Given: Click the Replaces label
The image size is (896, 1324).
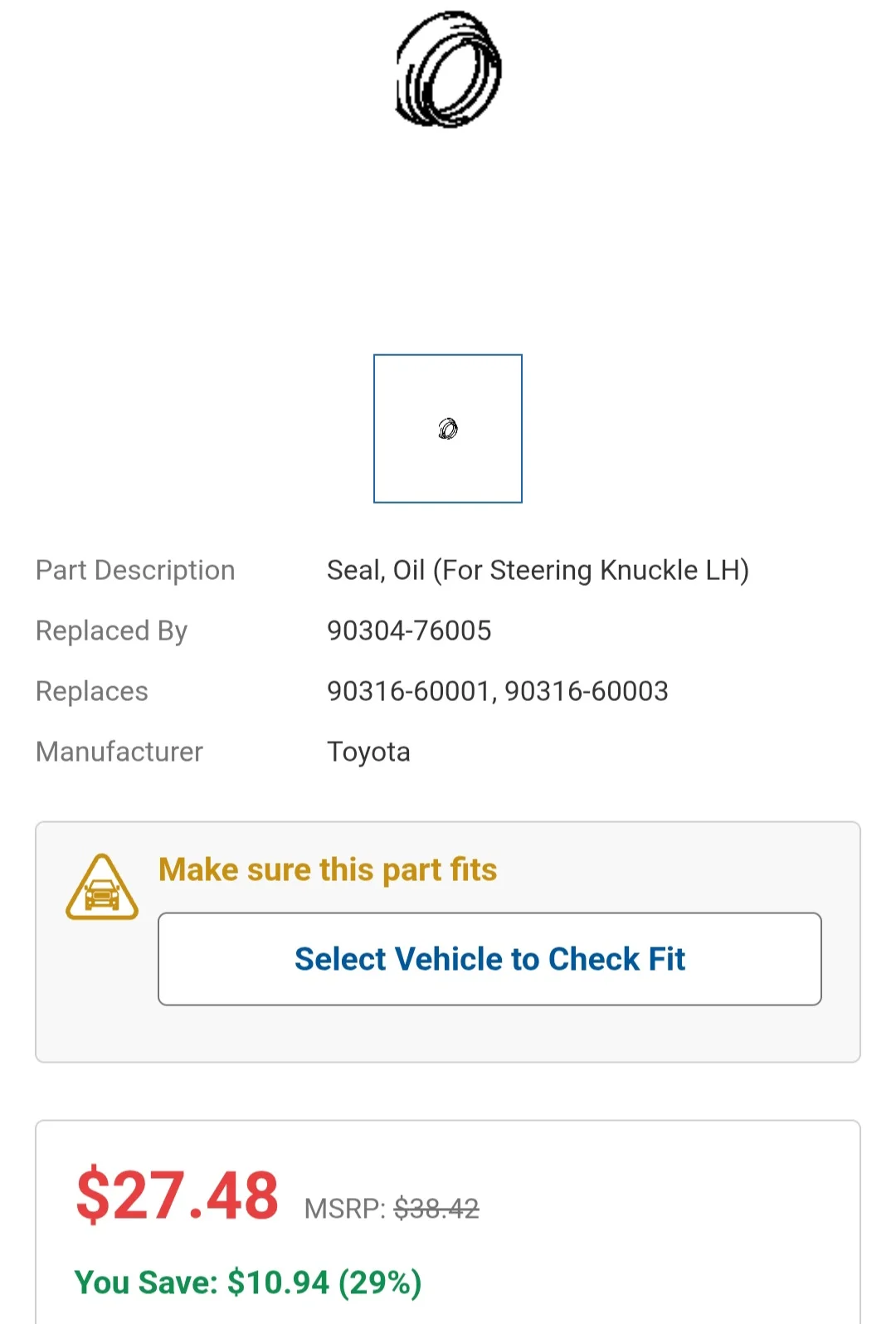Looking at the screenshot, I should click(92, 692).
